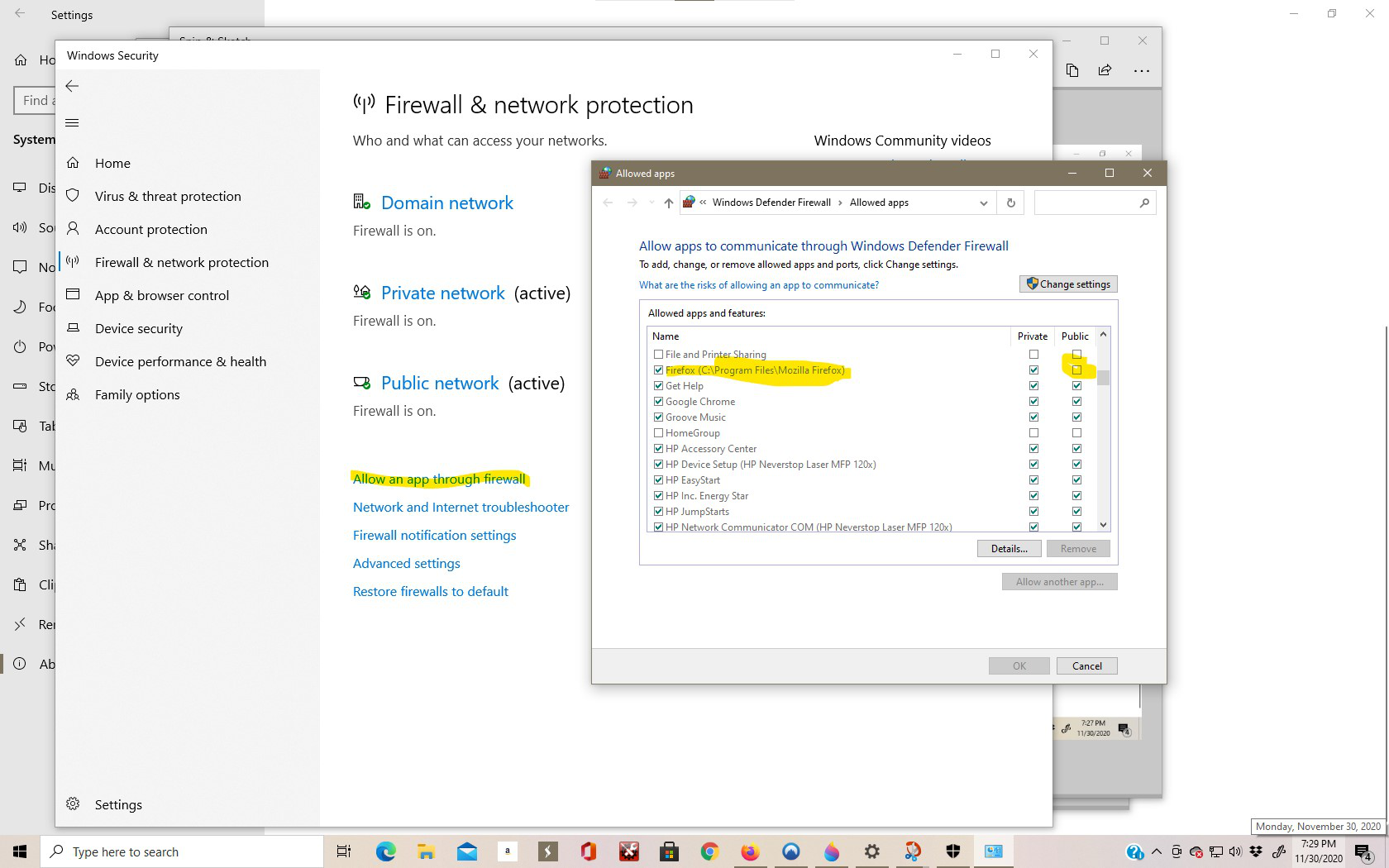Click the Private network icon

pyautogui.click(x=361, y=292)
